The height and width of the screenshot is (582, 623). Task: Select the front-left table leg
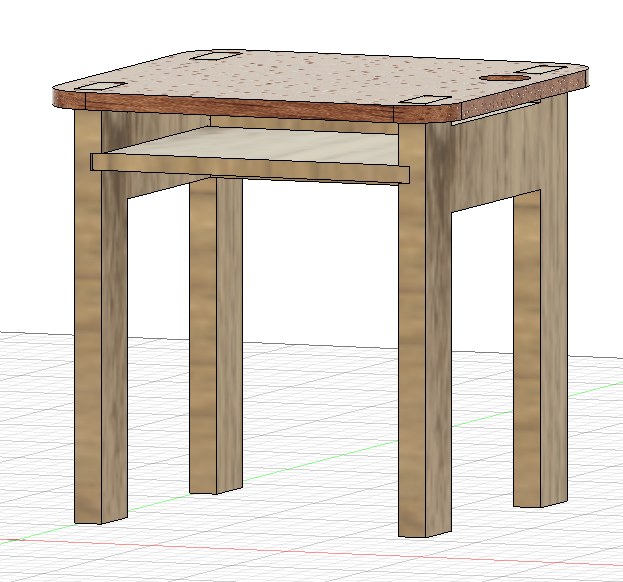pos(101,316)
